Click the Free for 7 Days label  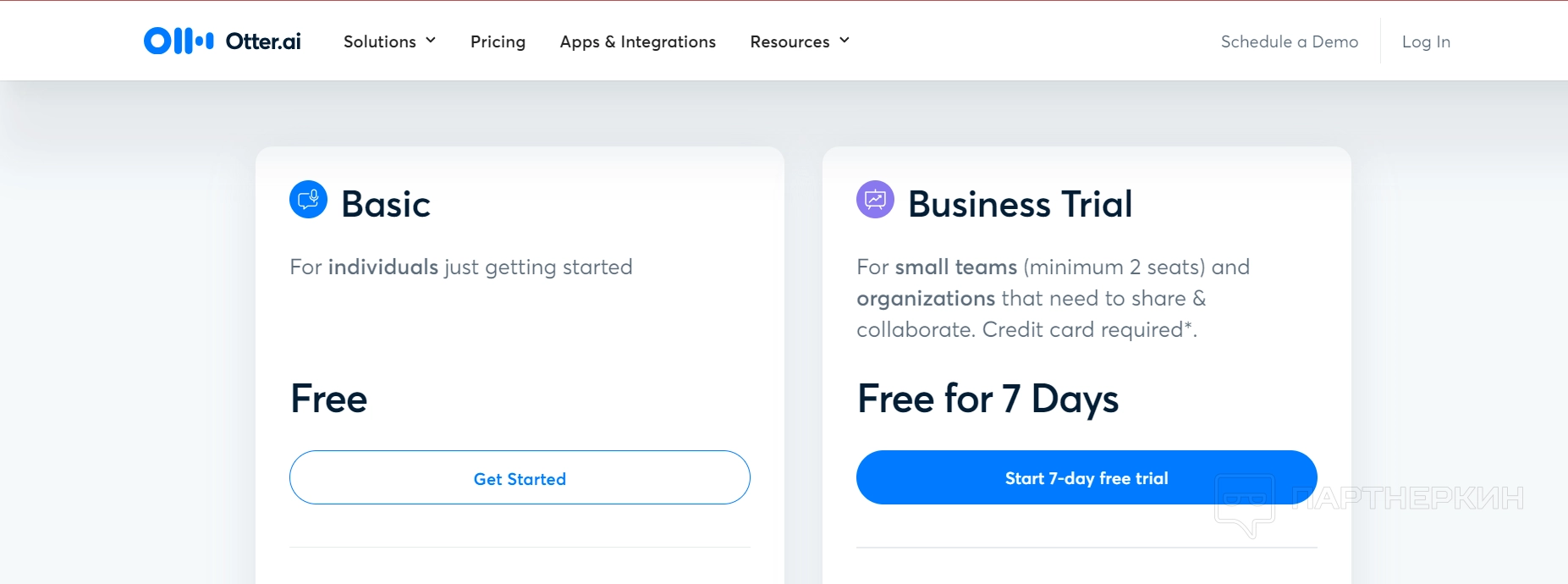[988, 399]
